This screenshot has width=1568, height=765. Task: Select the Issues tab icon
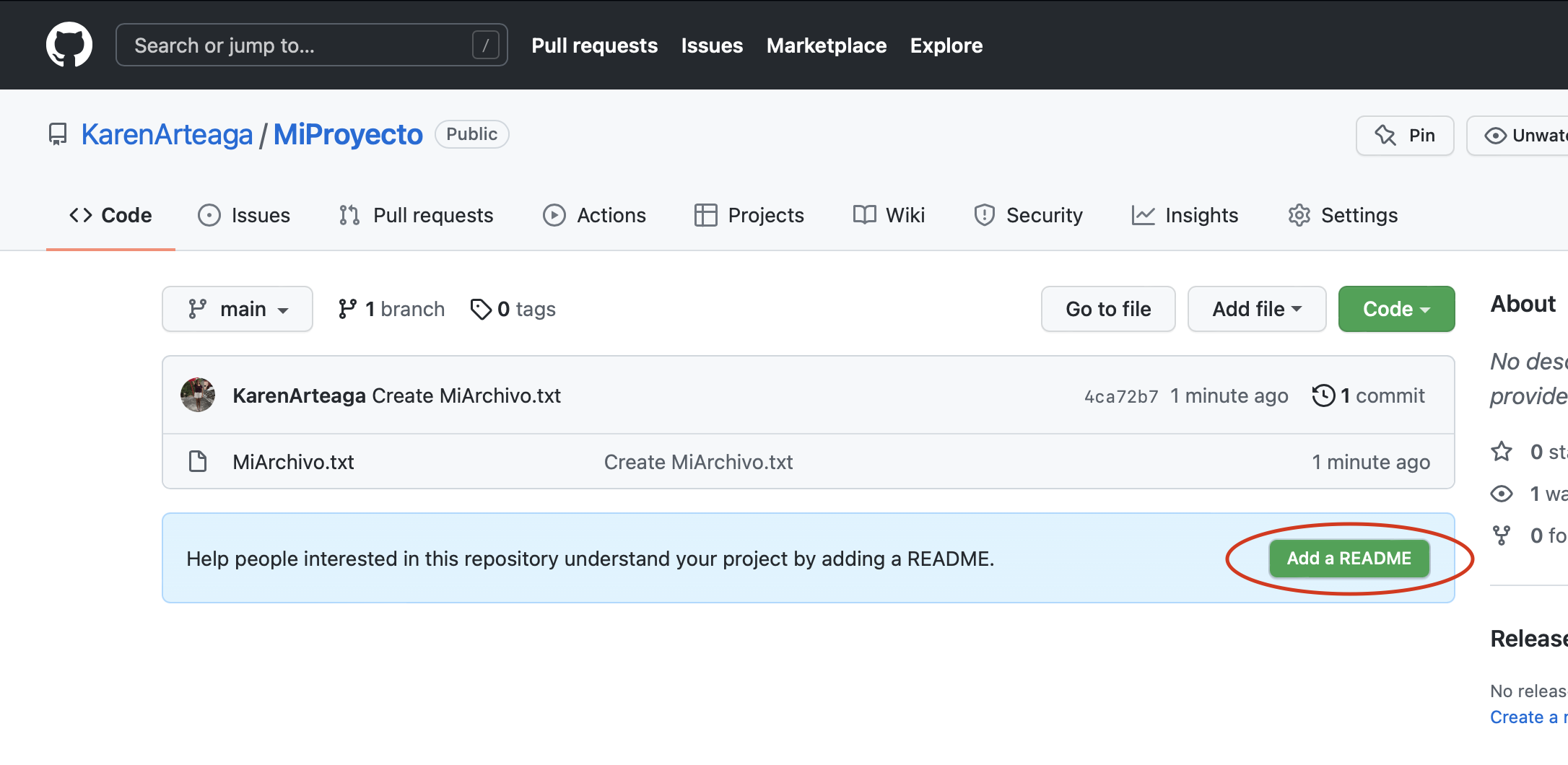209,214
